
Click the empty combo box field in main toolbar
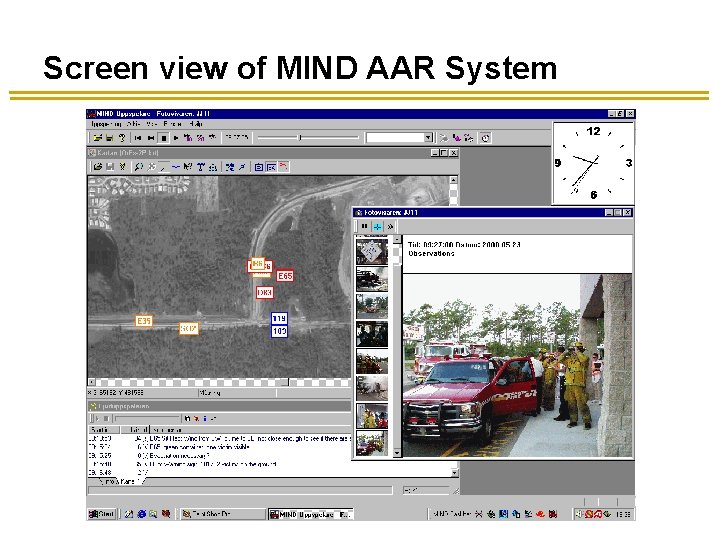tap(395, 137)
